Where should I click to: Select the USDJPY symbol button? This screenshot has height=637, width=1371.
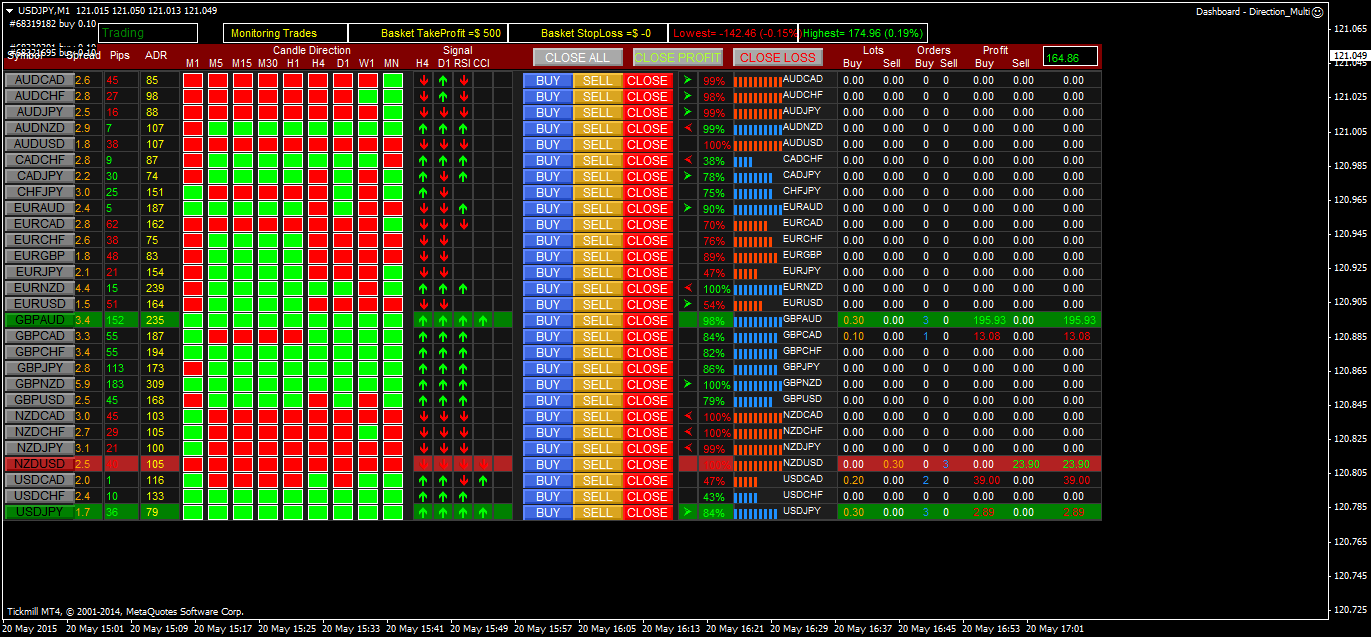click(39, 512)
